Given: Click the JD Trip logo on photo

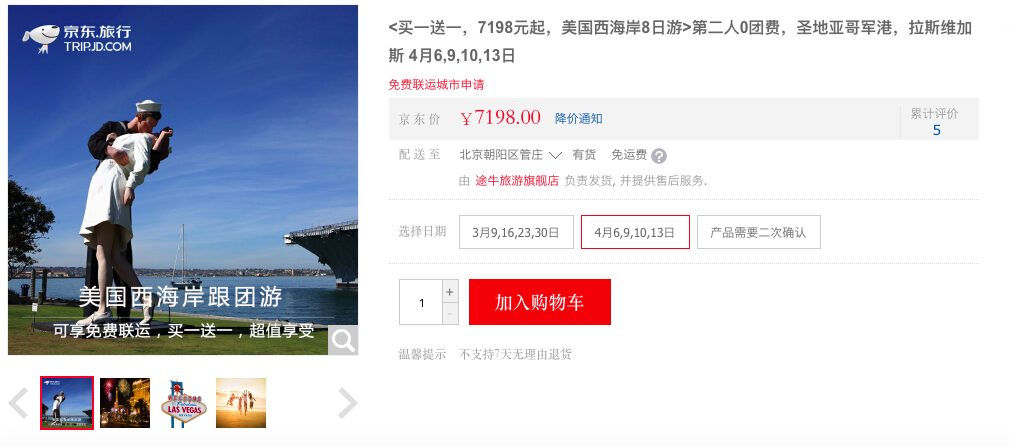Looking at the screenshot, I should coord(77,38).
